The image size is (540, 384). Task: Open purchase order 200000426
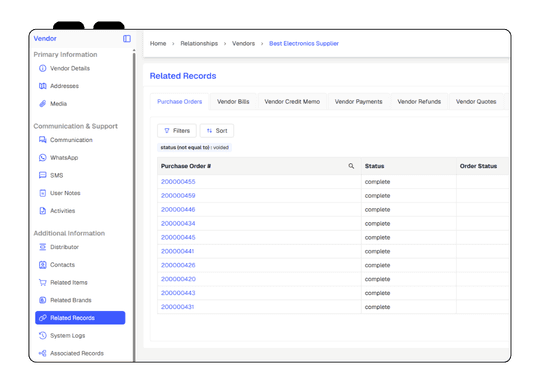tap(178, 265)
